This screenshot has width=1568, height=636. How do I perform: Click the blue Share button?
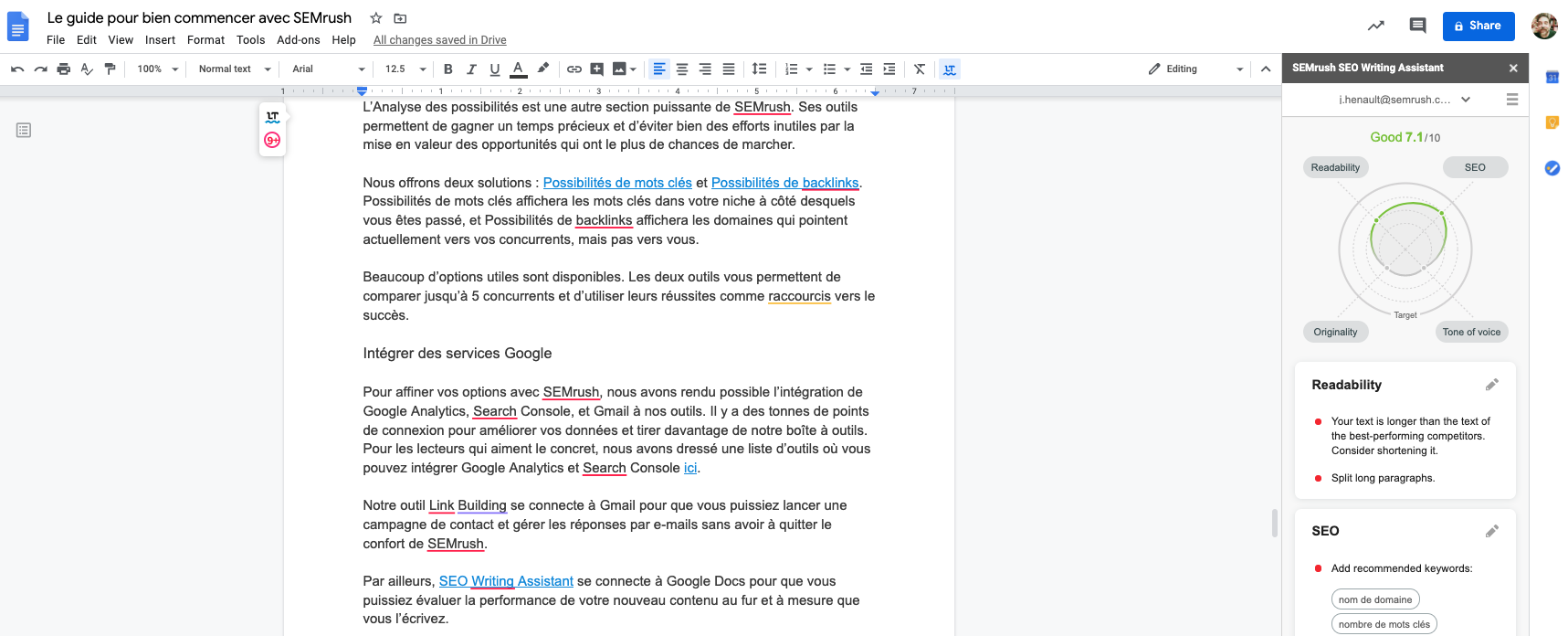coord(1479,26)
